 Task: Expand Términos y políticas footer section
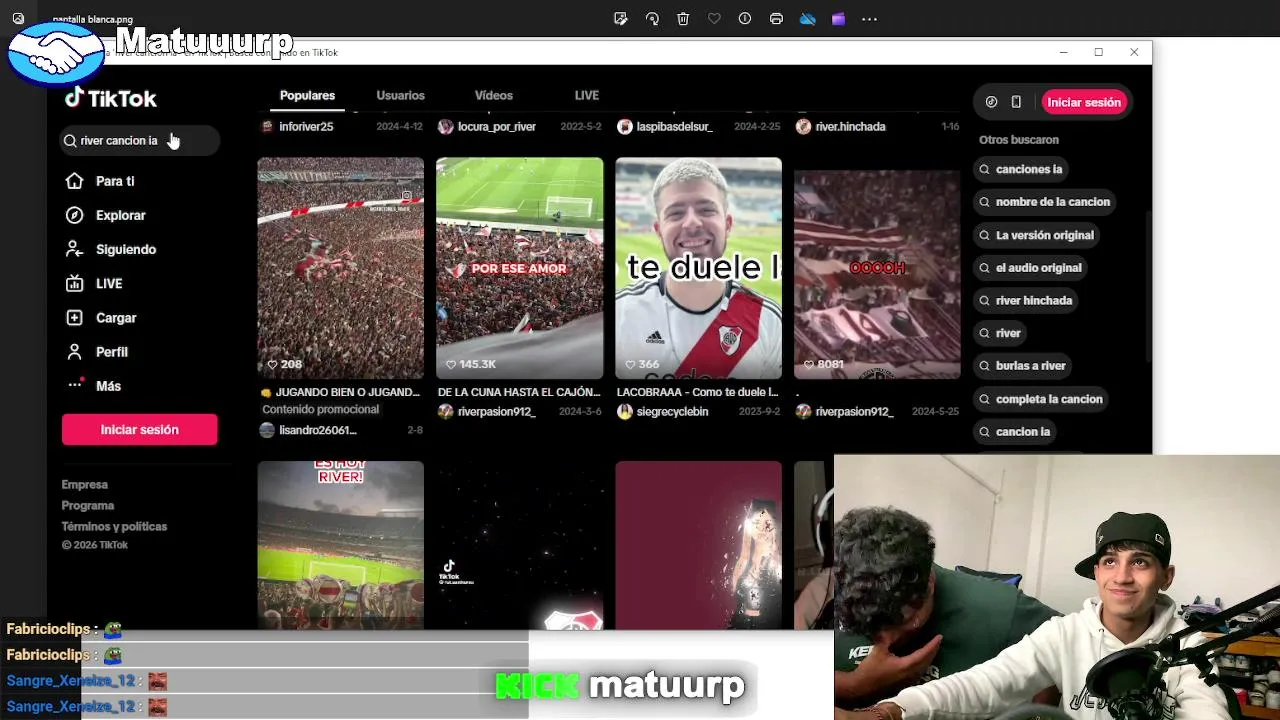tap(114, 527)
